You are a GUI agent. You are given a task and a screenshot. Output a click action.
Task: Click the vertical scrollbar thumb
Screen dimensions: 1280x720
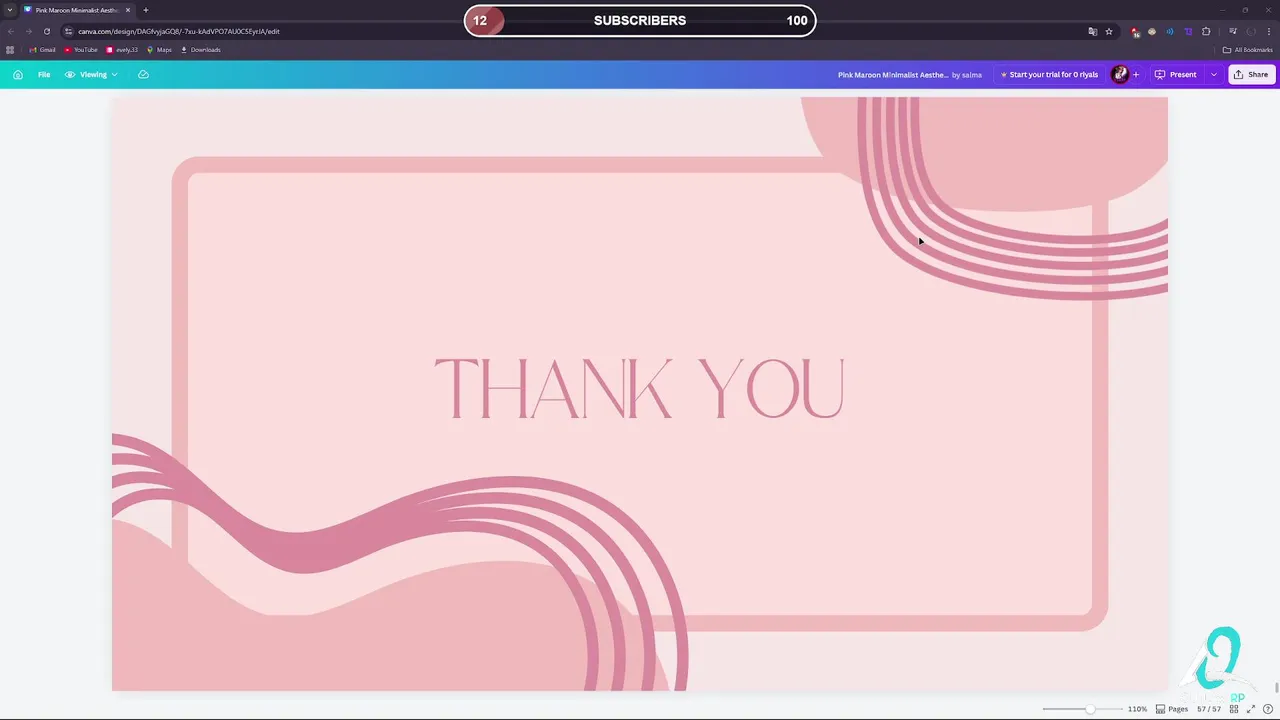click(x=1276, y=686)
